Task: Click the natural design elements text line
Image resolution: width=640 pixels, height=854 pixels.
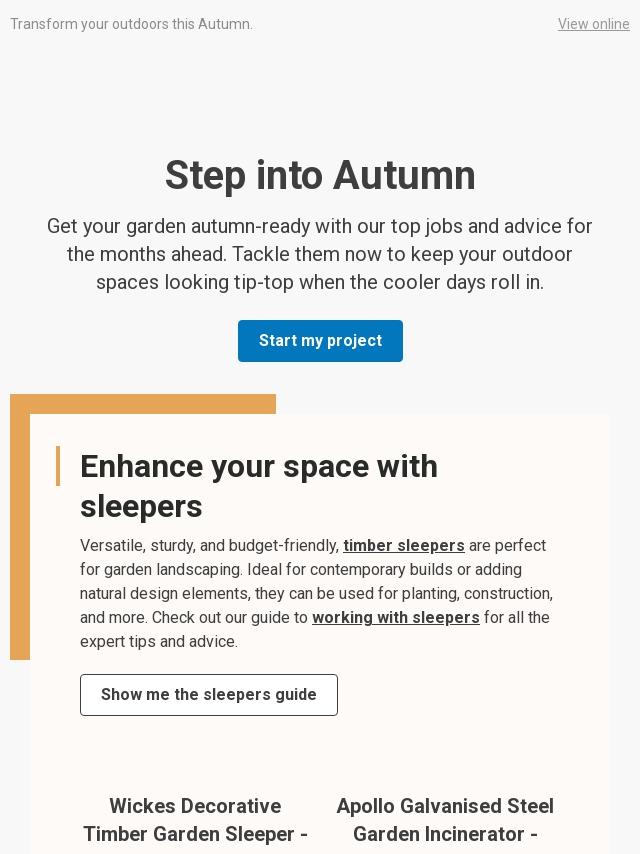Action: tap(316, 593)
